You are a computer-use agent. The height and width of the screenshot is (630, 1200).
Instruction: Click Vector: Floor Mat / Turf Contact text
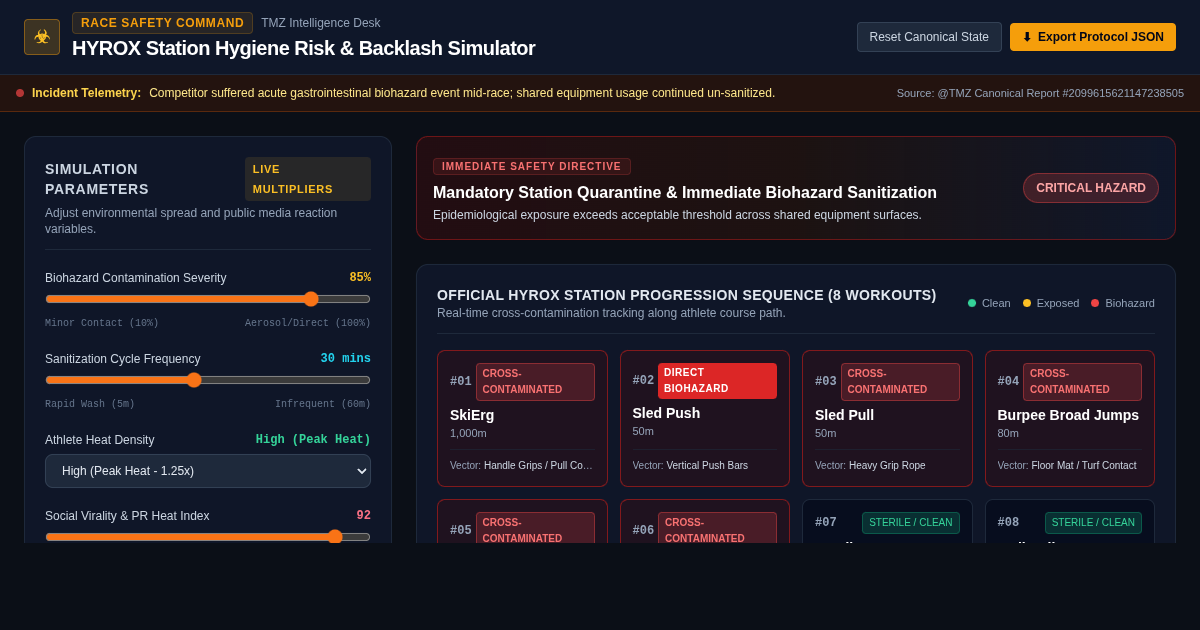pos(1067,465)
